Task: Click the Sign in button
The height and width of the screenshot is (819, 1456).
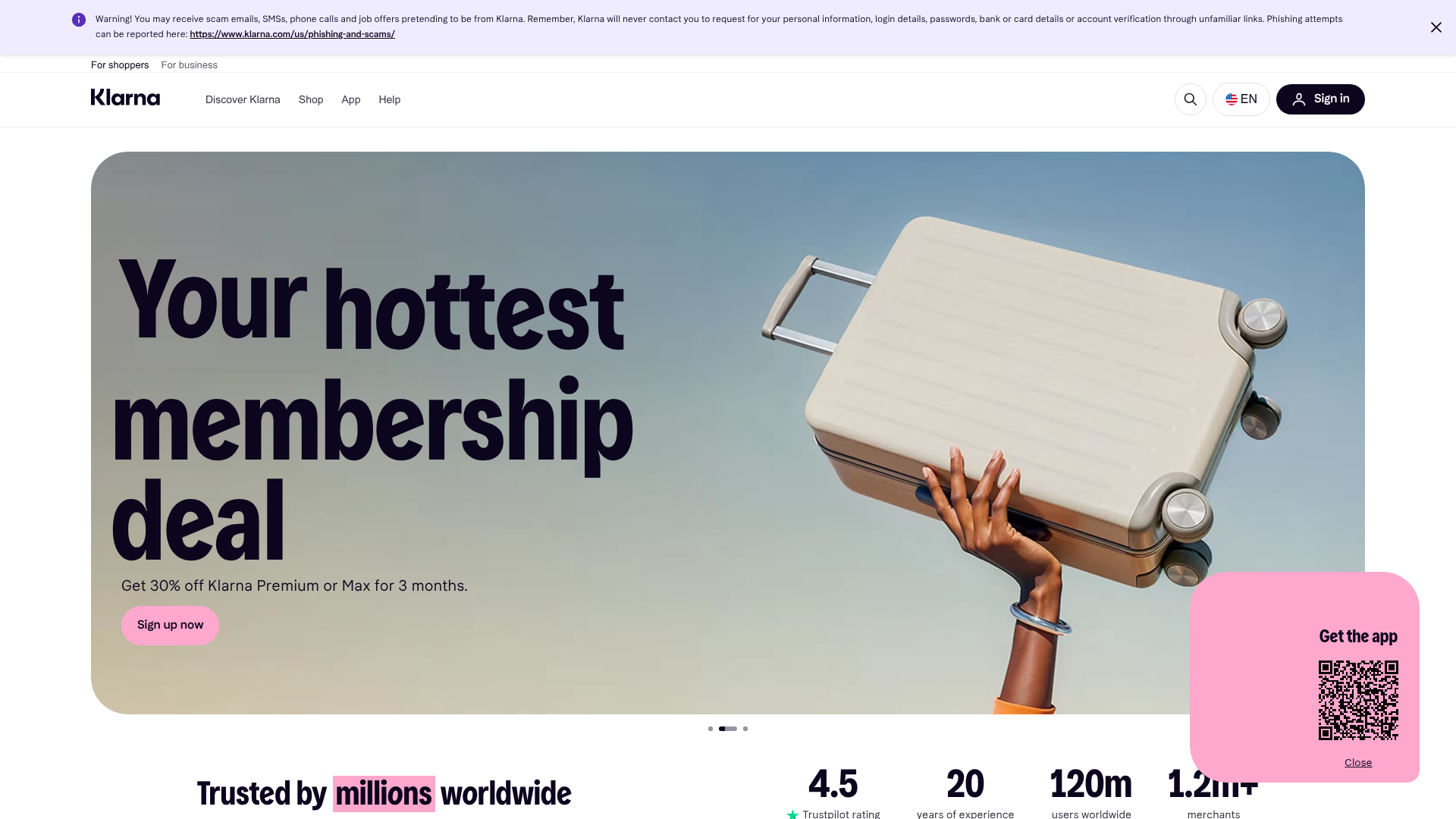Action: [x=1320, y=99]
